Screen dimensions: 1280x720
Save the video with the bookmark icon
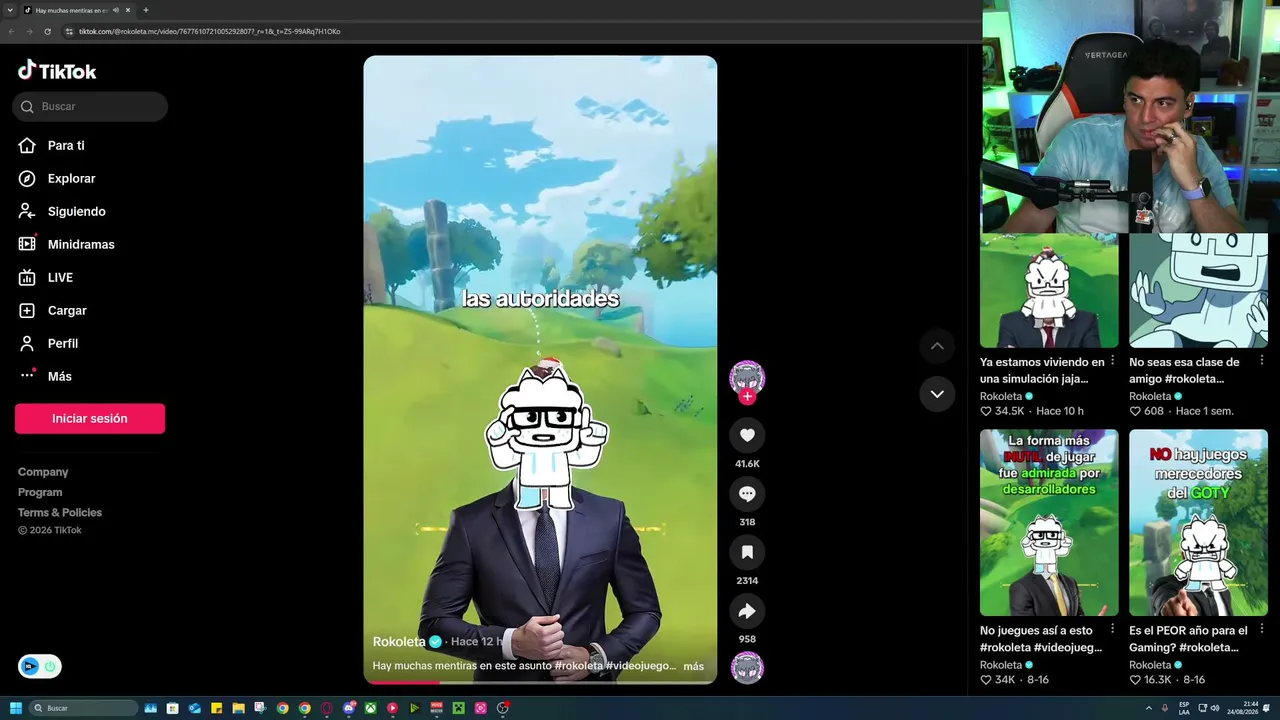click(x=747, y=552)
